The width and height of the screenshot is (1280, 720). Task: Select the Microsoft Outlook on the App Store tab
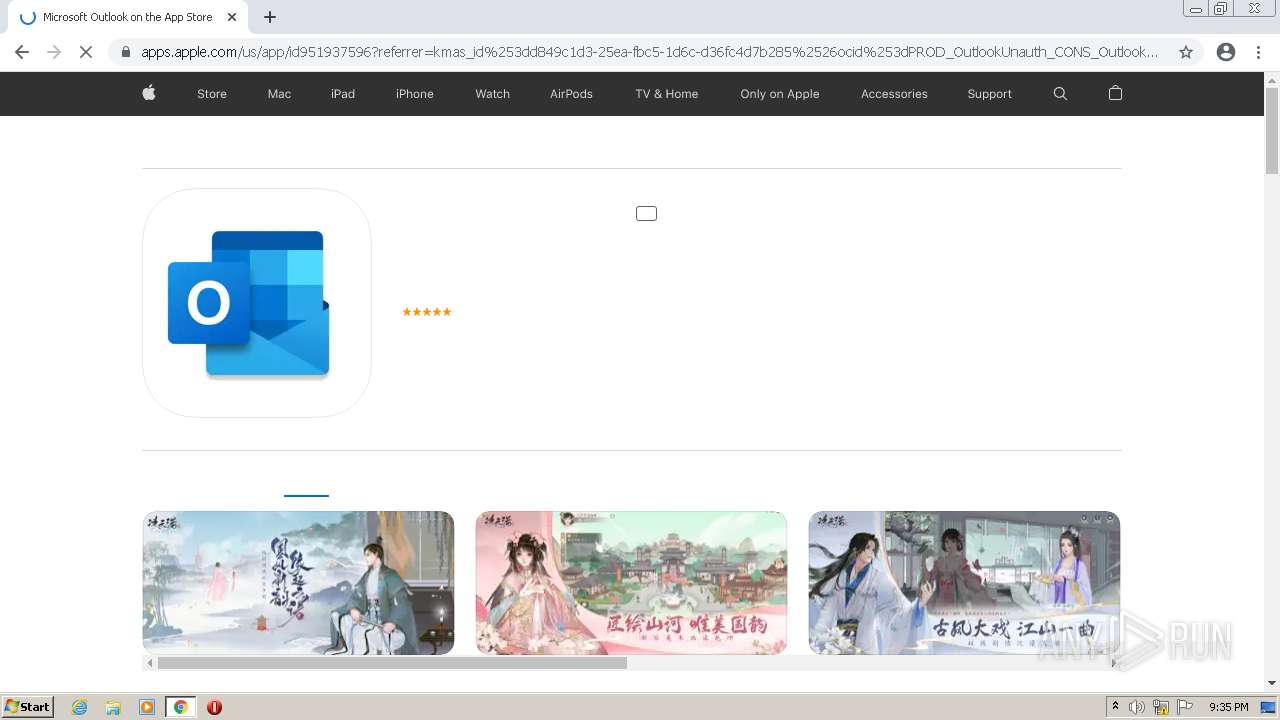click(126, 17)
